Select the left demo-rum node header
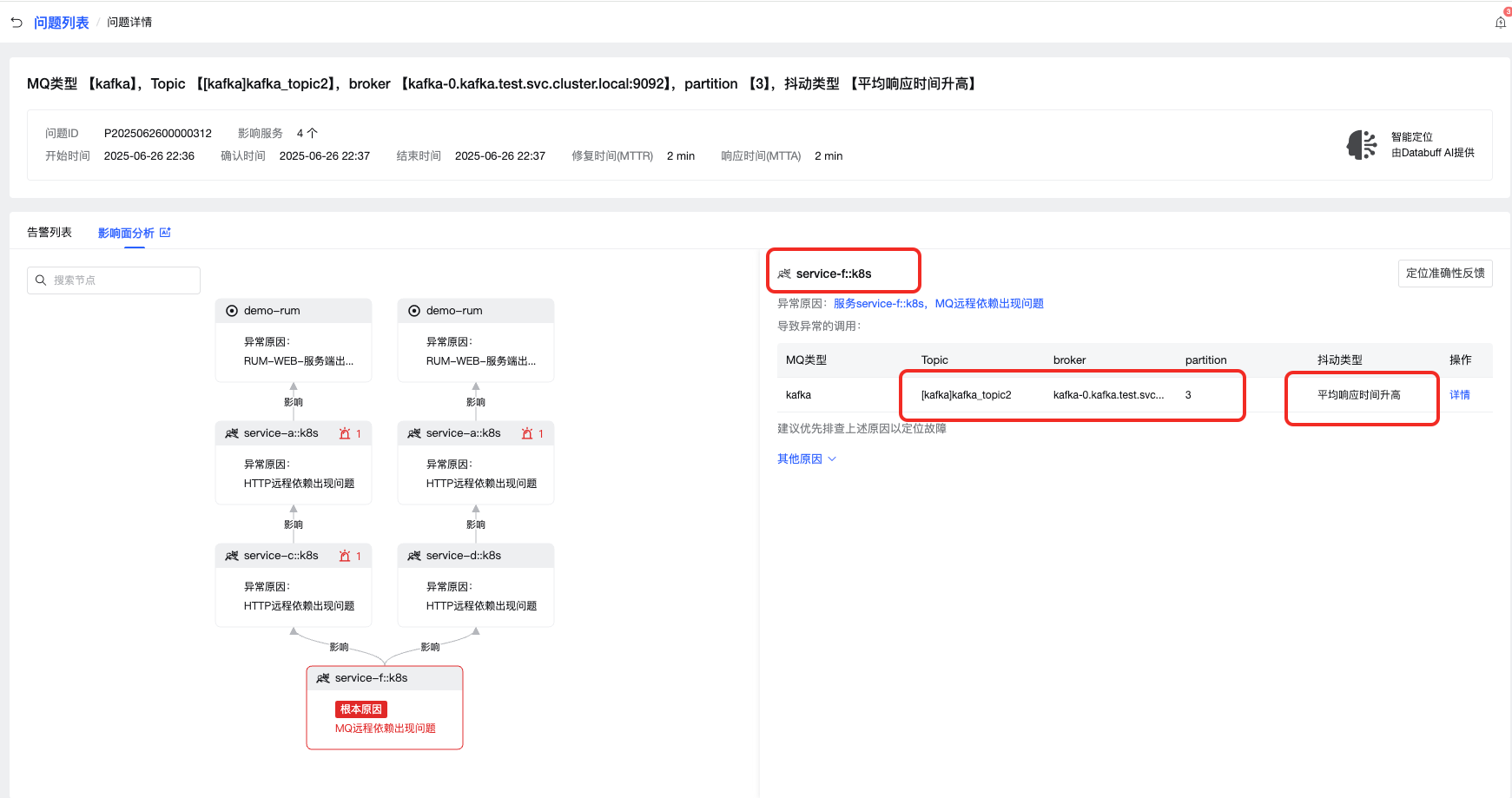1512x798 pixels. click(294, 311)
